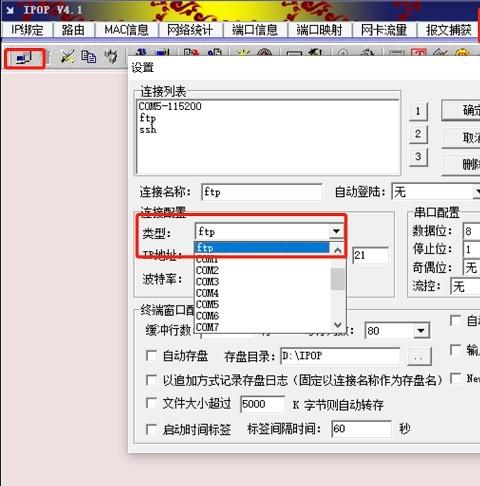Enable 以追加方式记录存盘日志 checkbox
The height and width of the screenshot is (486, 480).
point(152,380)
